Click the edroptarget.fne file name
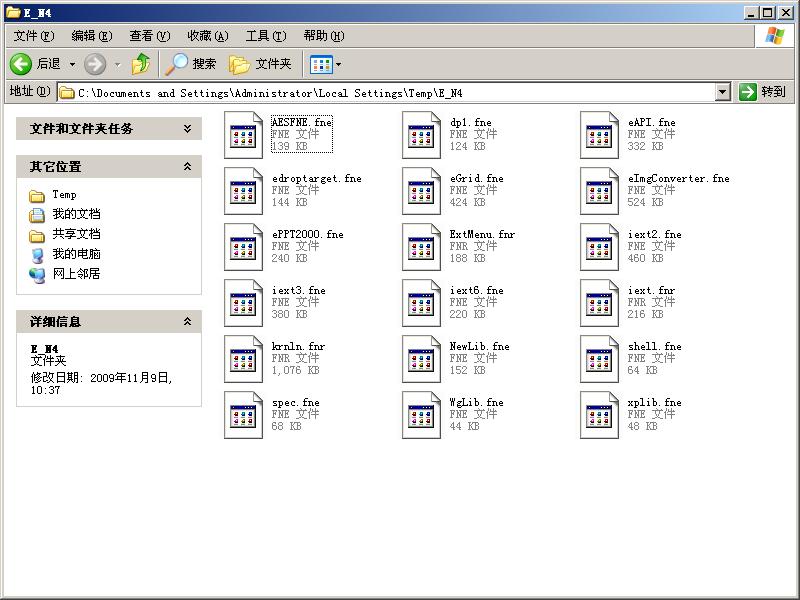Screen dimensions: 800x600 click(x=317, y=178)
